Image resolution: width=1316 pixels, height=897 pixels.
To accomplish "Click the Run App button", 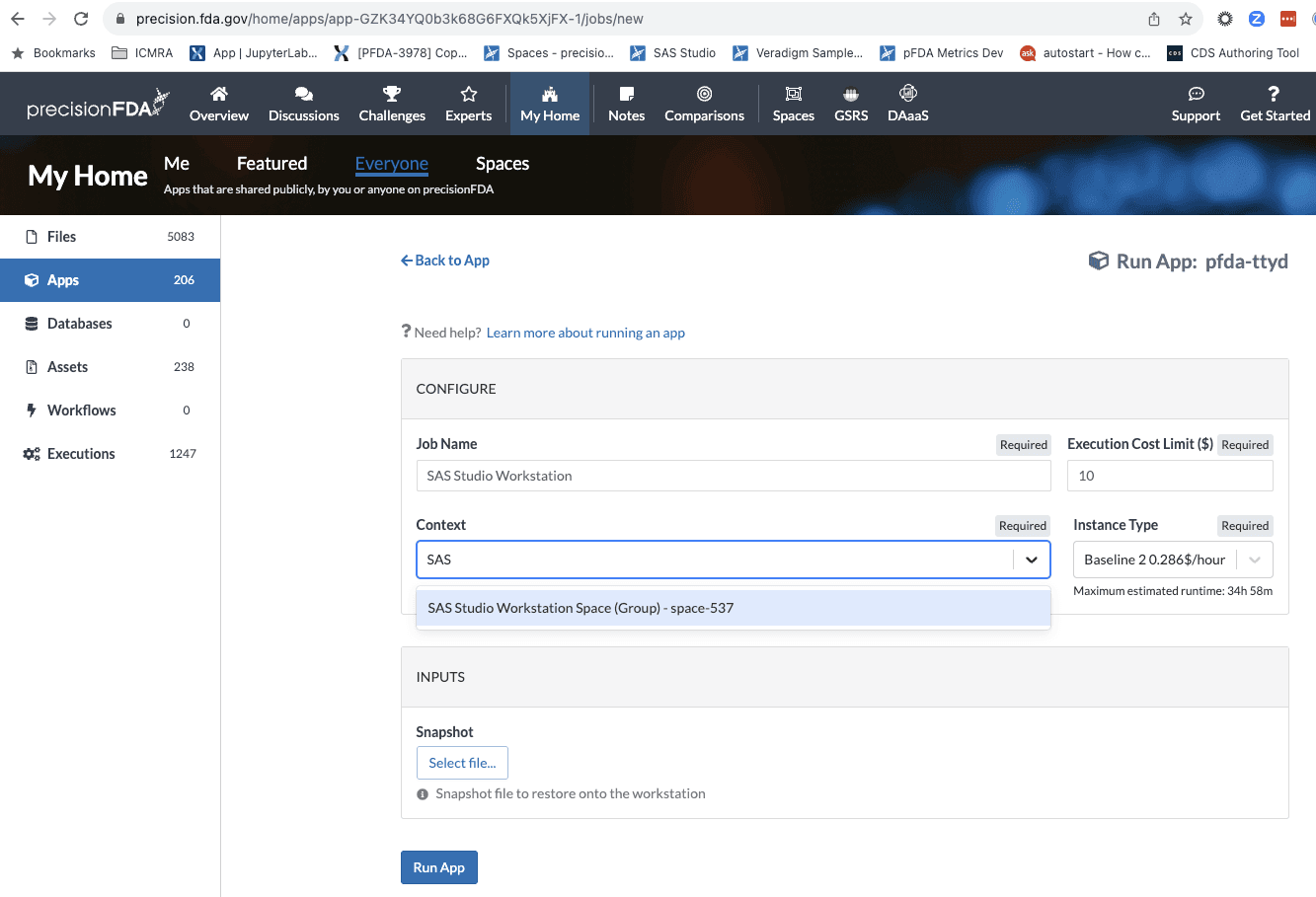I will click(x=439, y=867).
